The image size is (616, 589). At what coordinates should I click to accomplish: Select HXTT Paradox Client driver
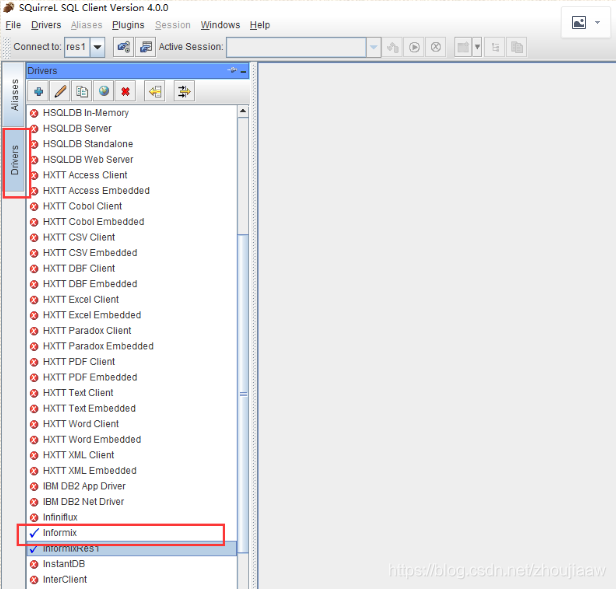click(132, 330)
